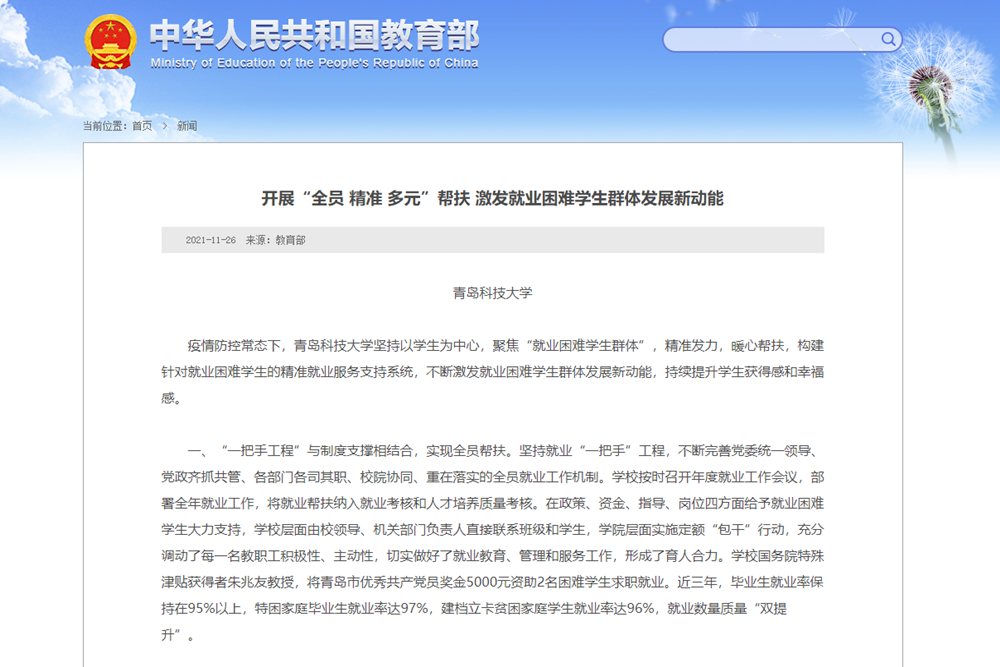Focus the search input box
1000x667 pixels.
[x=770, y=40]
